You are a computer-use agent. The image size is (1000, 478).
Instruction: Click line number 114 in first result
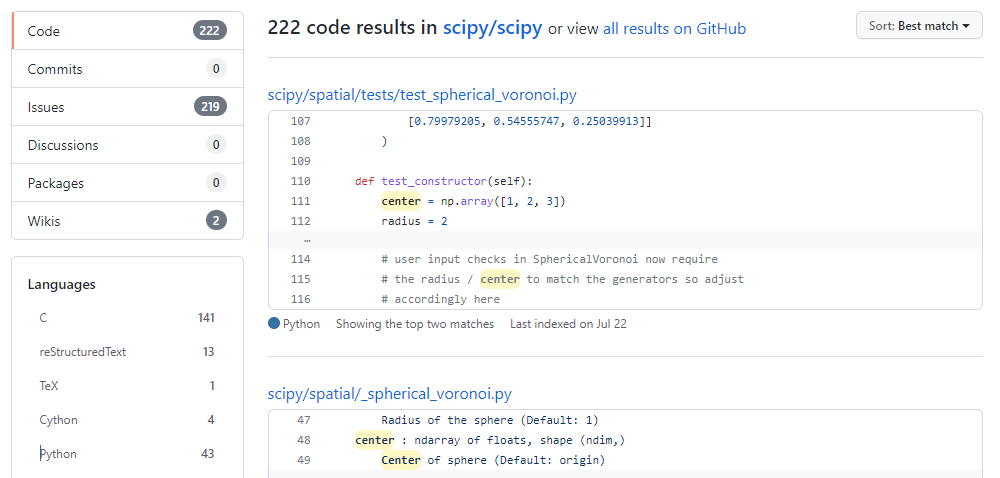pos(300,259)
